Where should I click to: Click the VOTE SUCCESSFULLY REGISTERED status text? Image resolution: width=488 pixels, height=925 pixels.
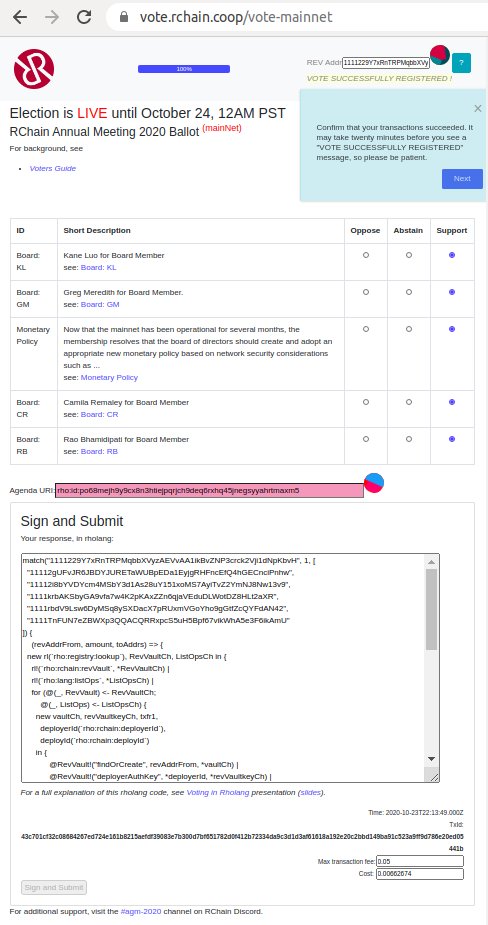tap(379, 78)
